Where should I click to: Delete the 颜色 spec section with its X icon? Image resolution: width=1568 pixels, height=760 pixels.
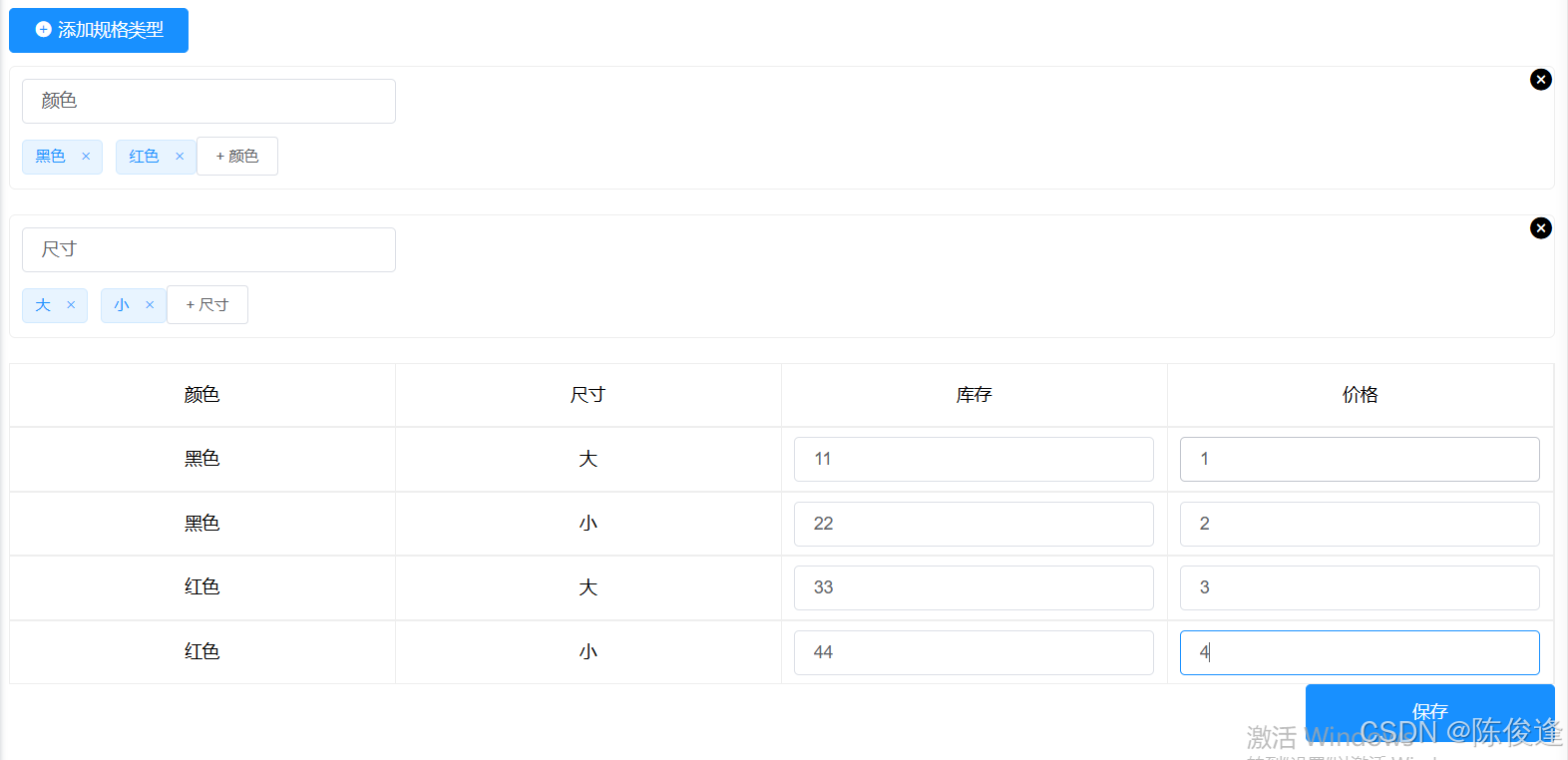point(1541,79)
